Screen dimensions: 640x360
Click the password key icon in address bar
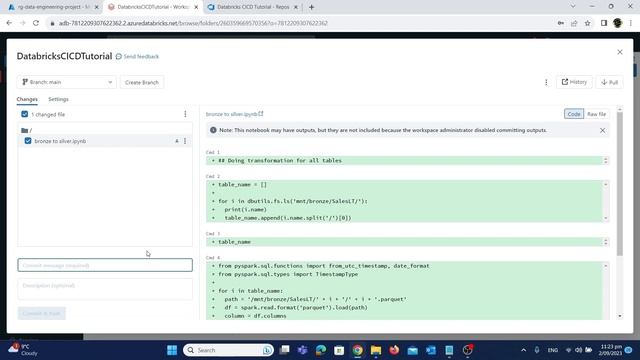coord(561,23)
